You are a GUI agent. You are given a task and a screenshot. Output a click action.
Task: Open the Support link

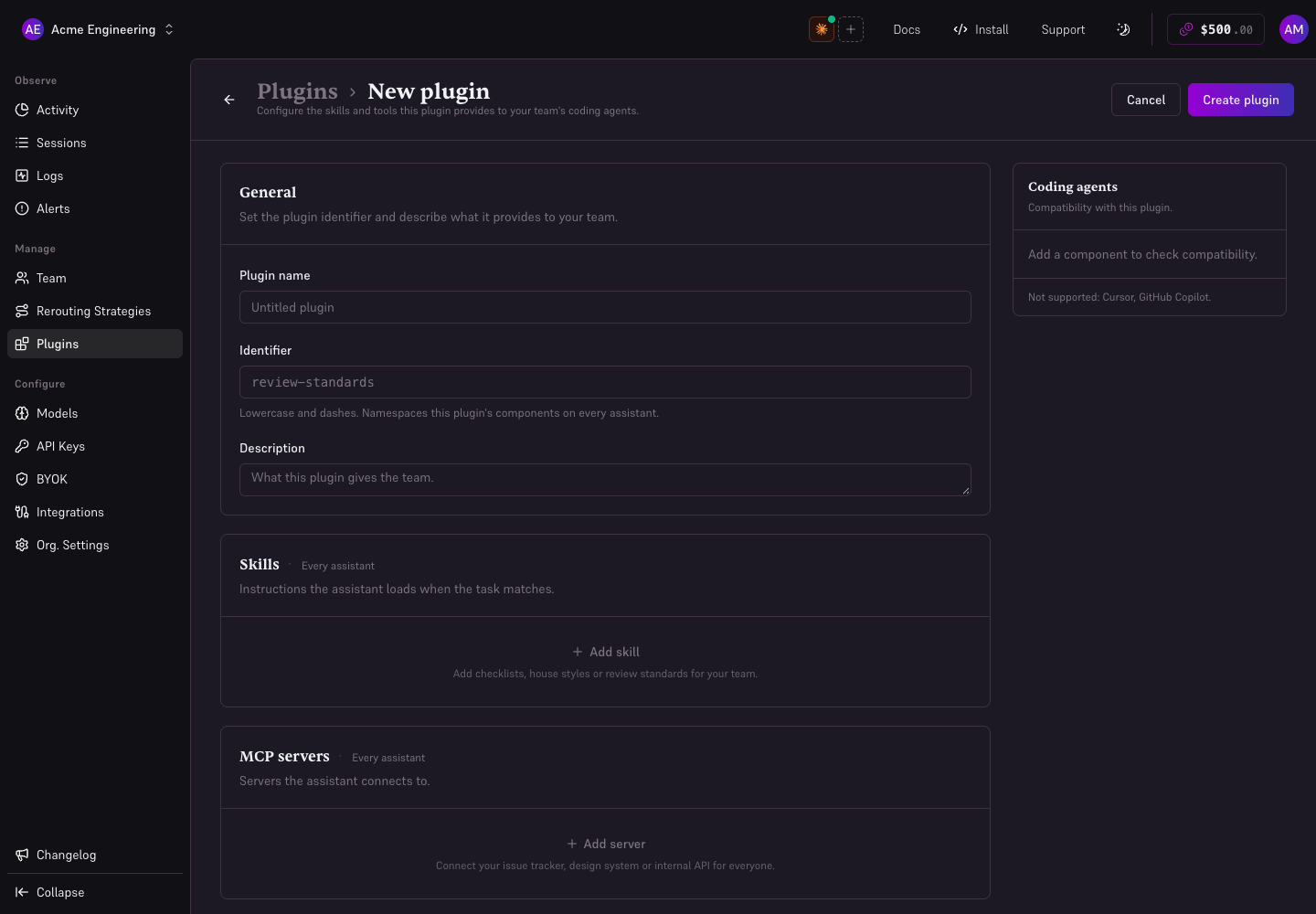1063,29
